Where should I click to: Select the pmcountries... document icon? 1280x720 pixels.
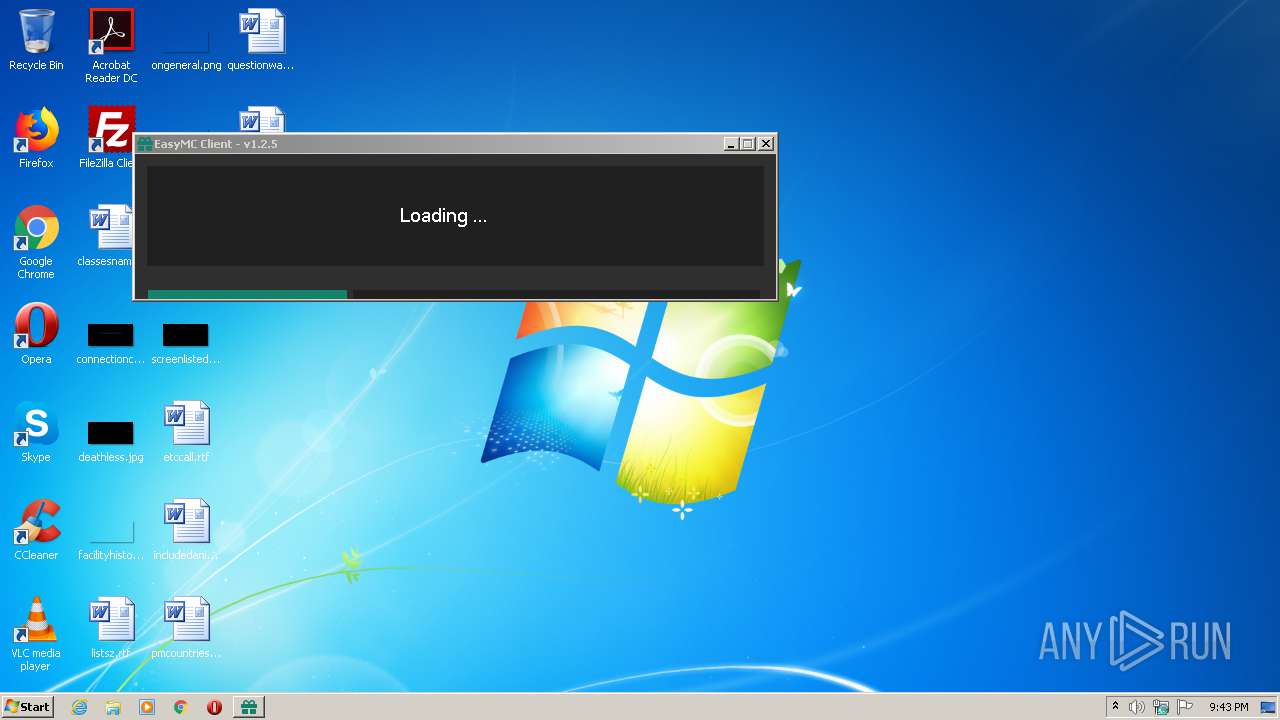[x=186, y=628]
